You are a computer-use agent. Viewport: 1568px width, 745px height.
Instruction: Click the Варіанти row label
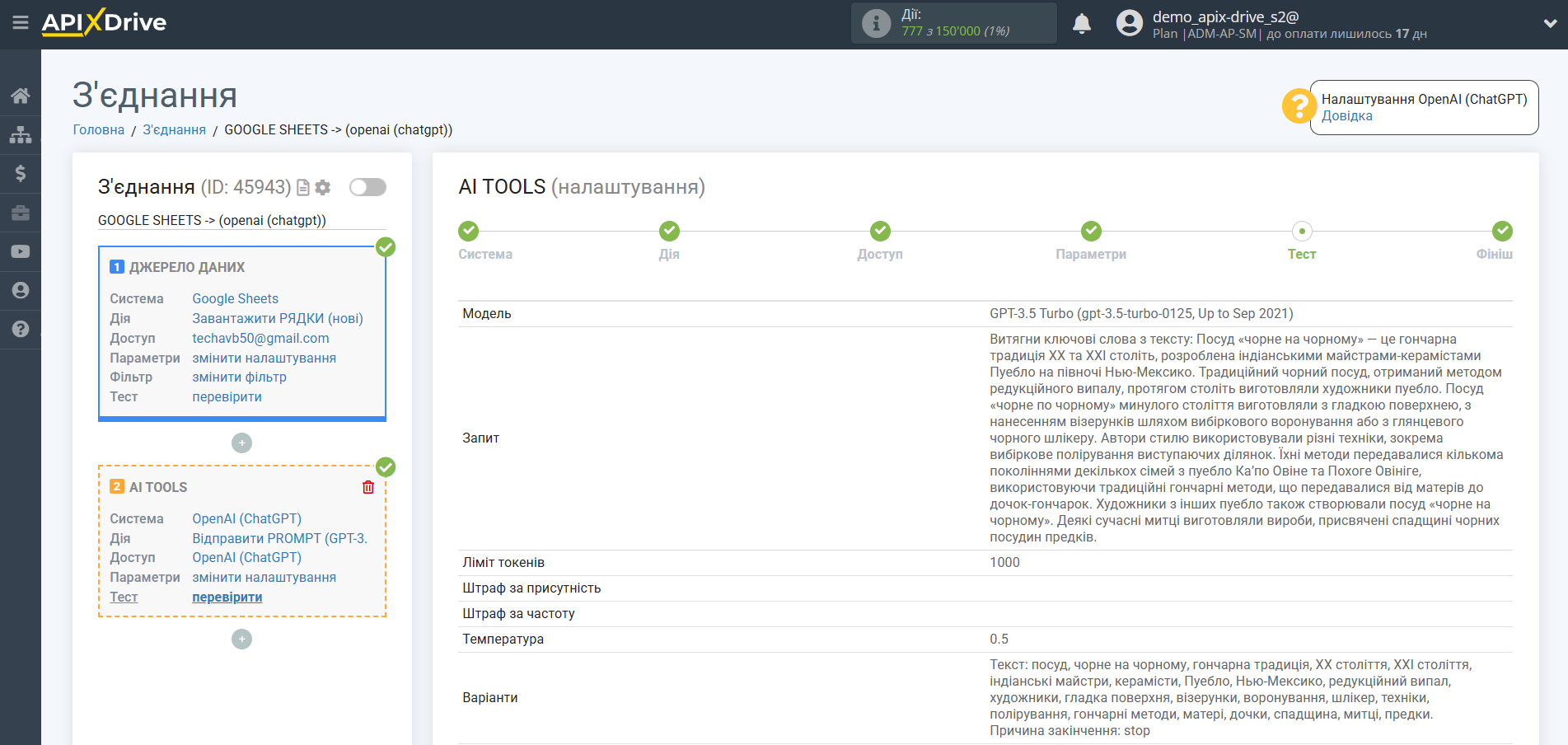489,698
